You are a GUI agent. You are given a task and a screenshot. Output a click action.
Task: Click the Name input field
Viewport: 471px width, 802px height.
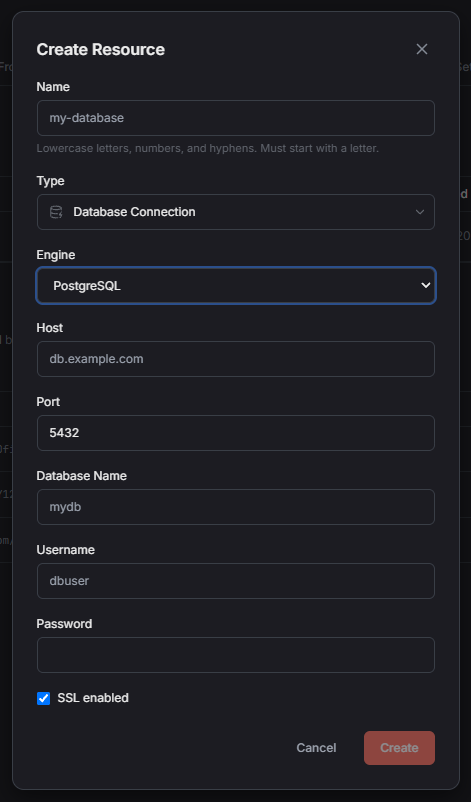click(236, 118)
